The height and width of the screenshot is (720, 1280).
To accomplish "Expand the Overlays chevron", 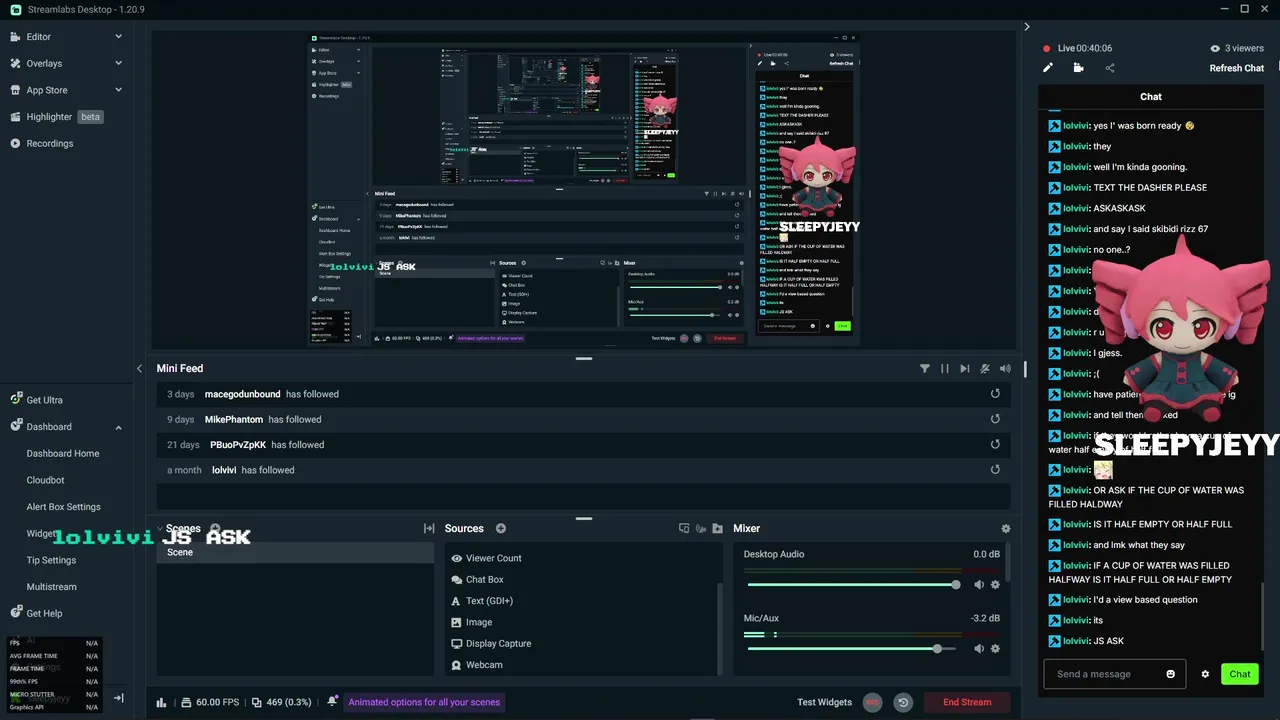I will tap(118, 63).
